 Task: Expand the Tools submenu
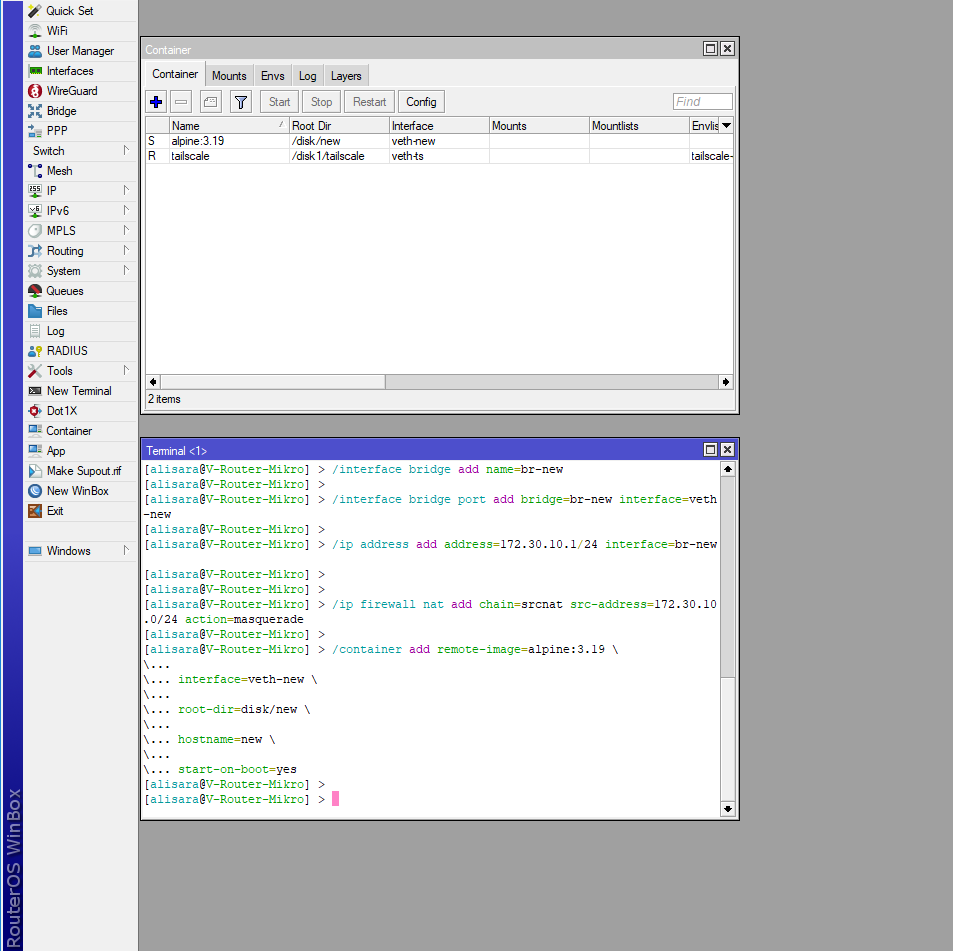80,371
